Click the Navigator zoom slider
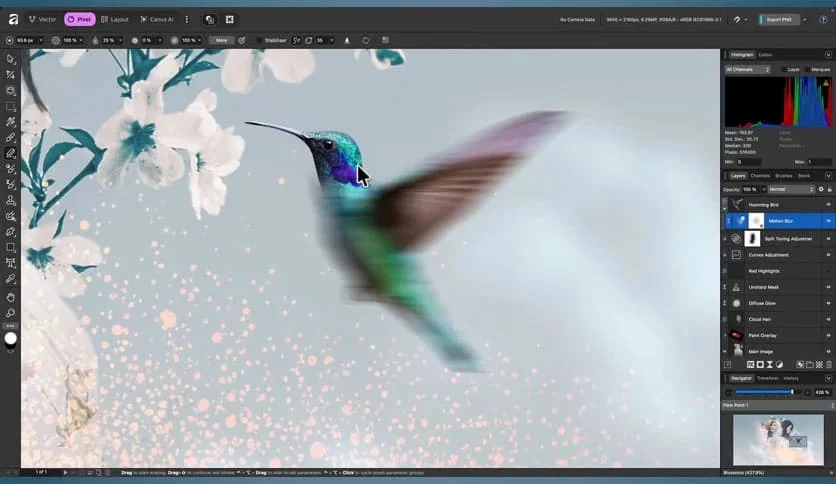 click(767, 392)
